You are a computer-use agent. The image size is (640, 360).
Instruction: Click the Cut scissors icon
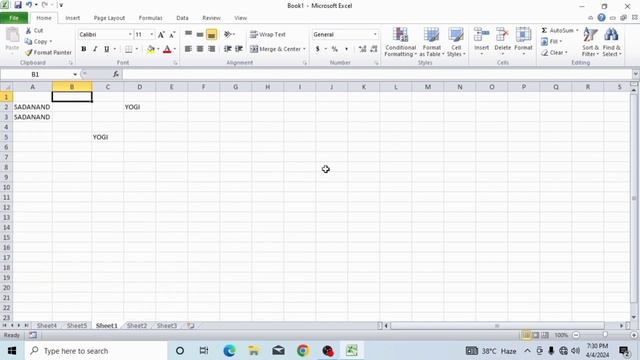coord(28,31)
